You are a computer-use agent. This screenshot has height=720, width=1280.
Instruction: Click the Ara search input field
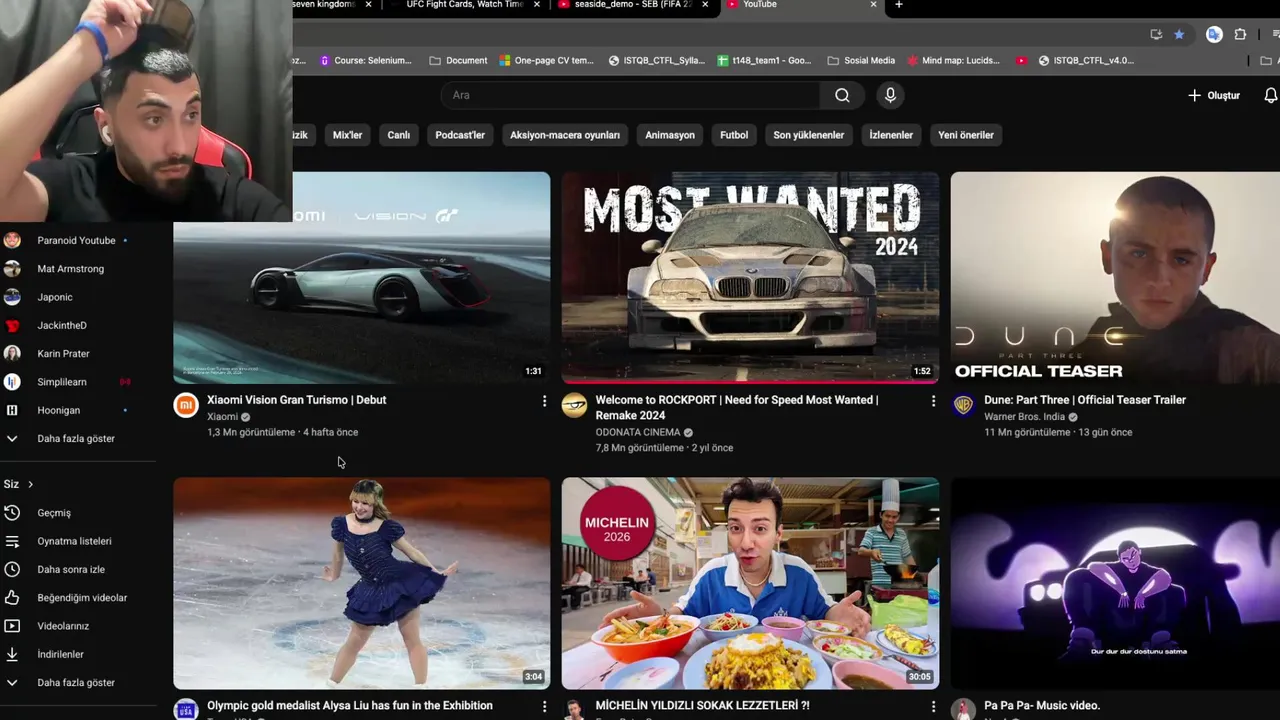(630, 95)
